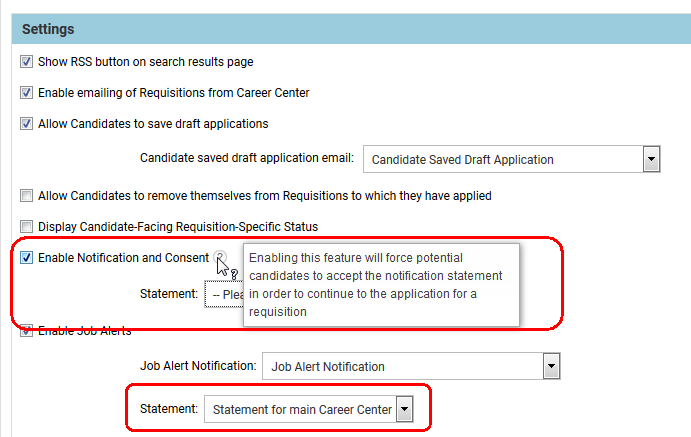Screen dimensions: 691x437
Task: Click the Settings section header
Action: click(x=48, y=30)
